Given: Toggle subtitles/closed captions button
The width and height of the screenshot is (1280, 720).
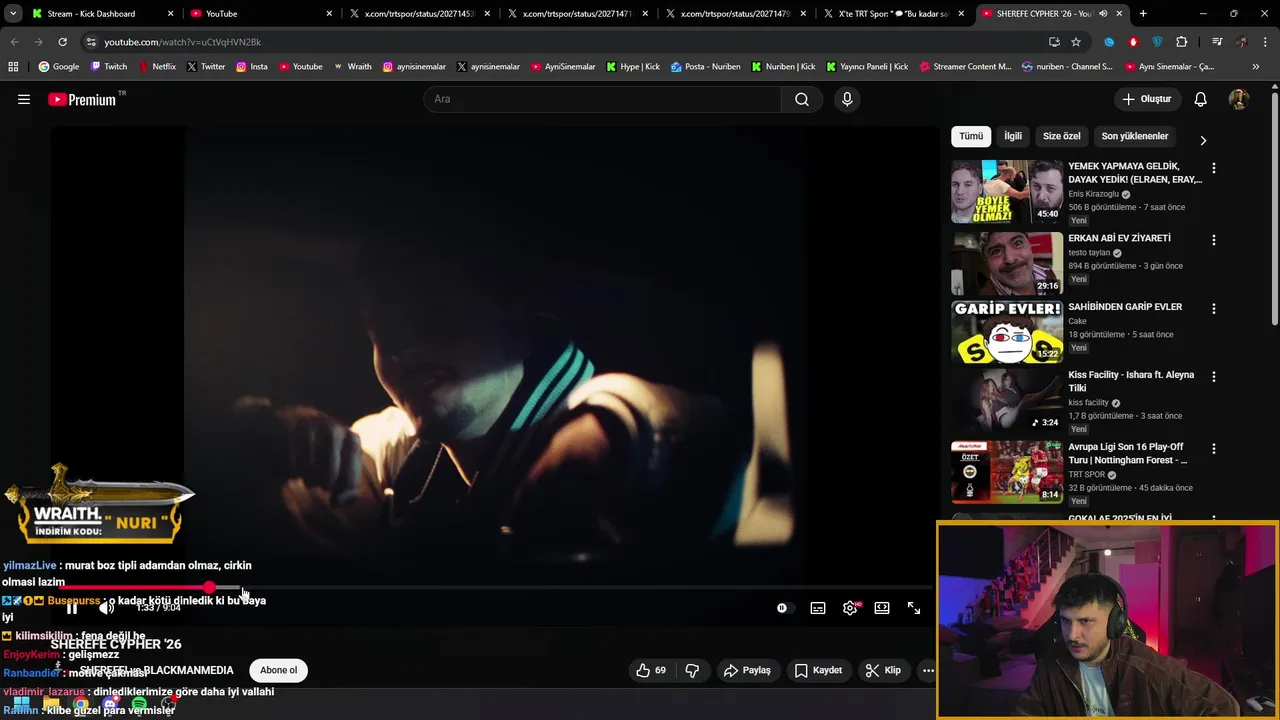Looking at the screenshot, I should (818, 608).
